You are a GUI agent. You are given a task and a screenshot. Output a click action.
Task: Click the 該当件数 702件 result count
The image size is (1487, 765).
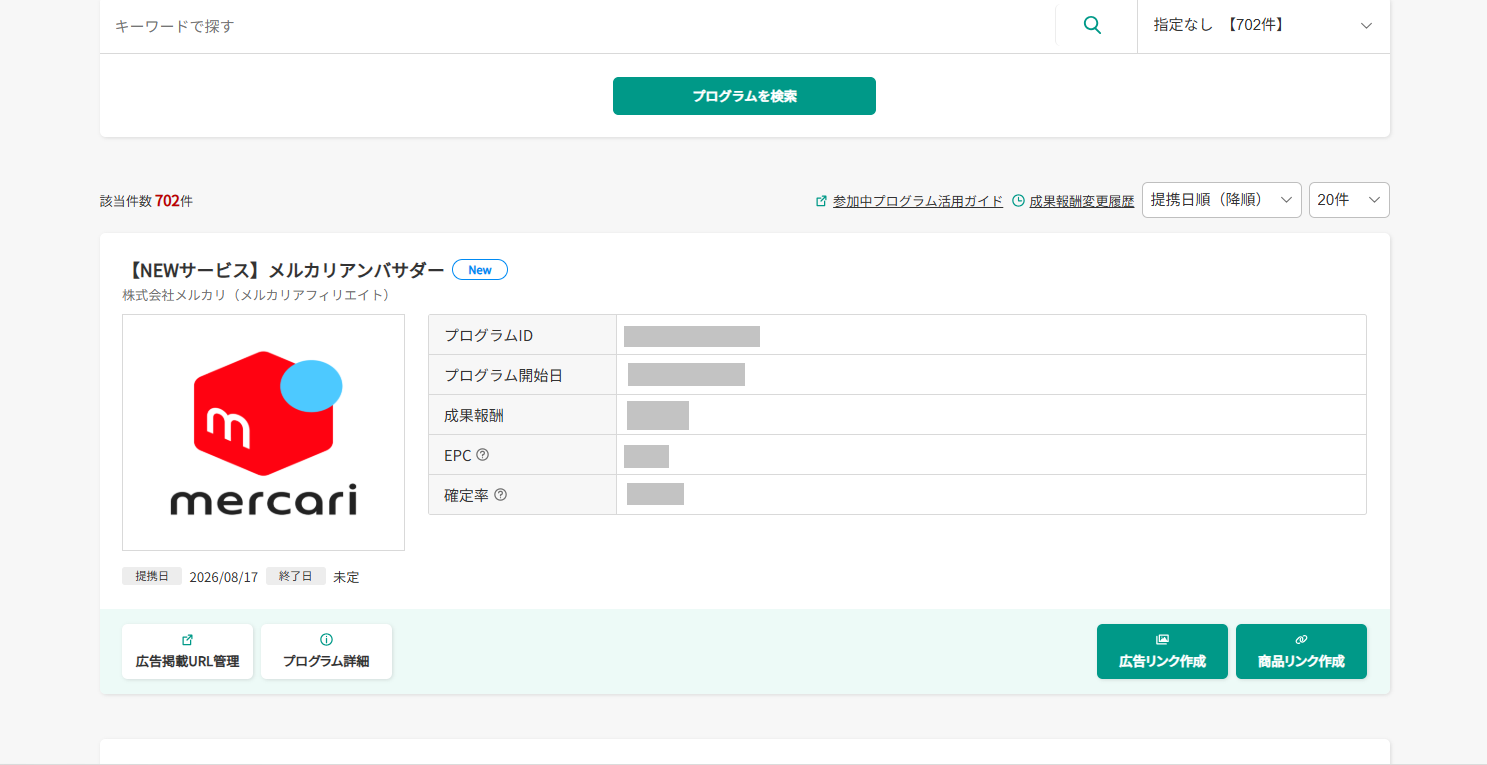146,201
